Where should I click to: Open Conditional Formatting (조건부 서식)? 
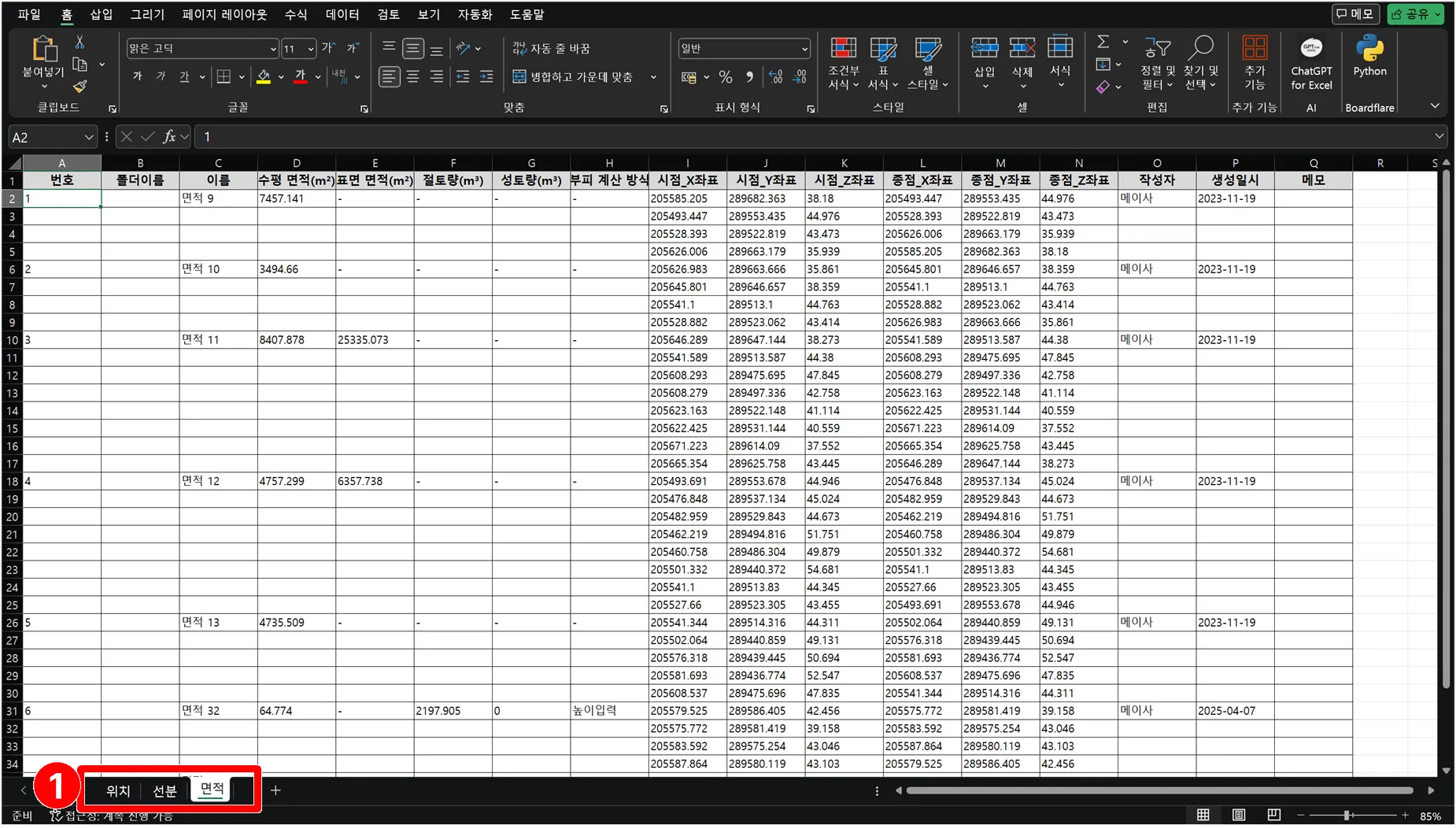(x=843, y=63)
